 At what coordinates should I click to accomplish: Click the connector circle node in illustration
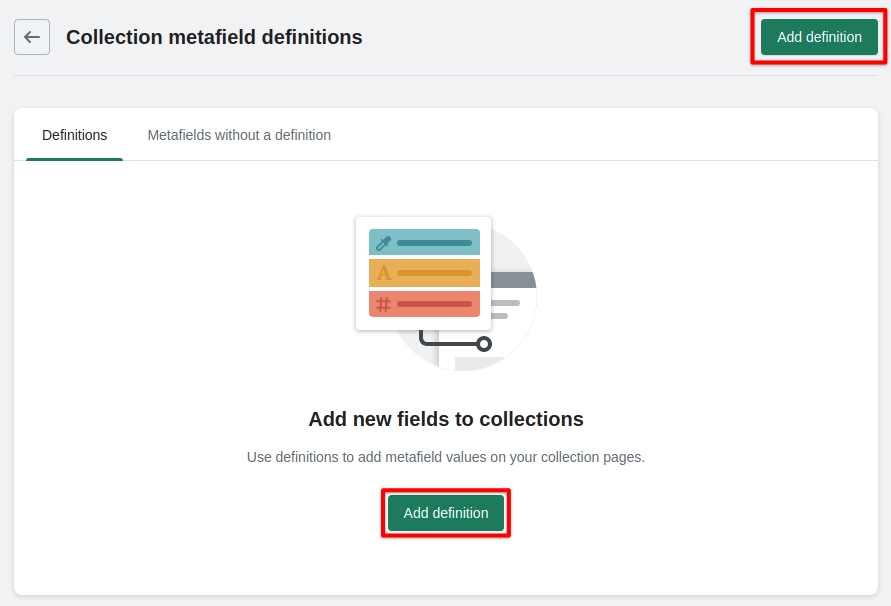(x=484, y=344)
